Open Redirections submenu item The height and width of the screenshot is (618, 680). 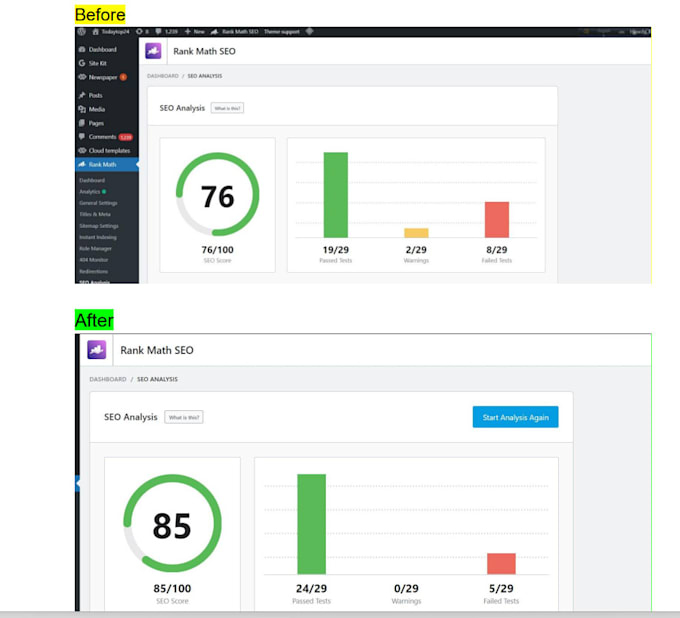94,271
